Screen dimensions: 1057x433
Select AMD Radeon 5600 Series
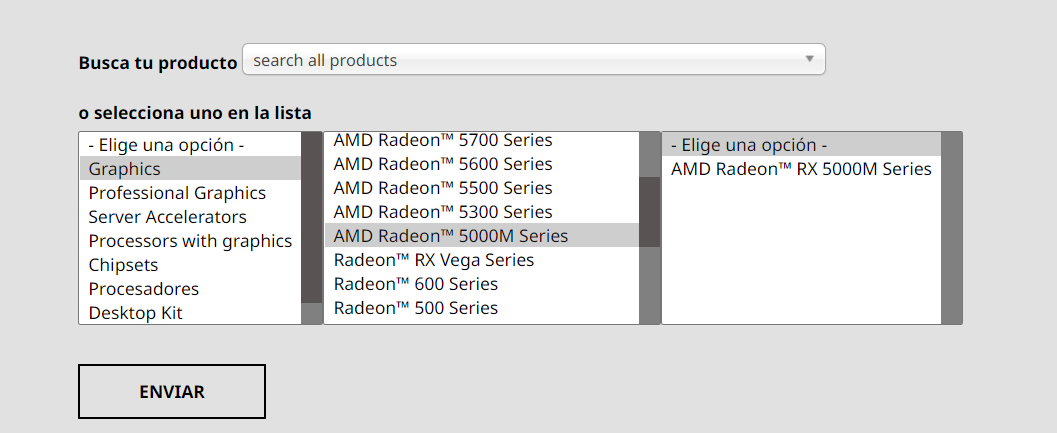point(442,164)
